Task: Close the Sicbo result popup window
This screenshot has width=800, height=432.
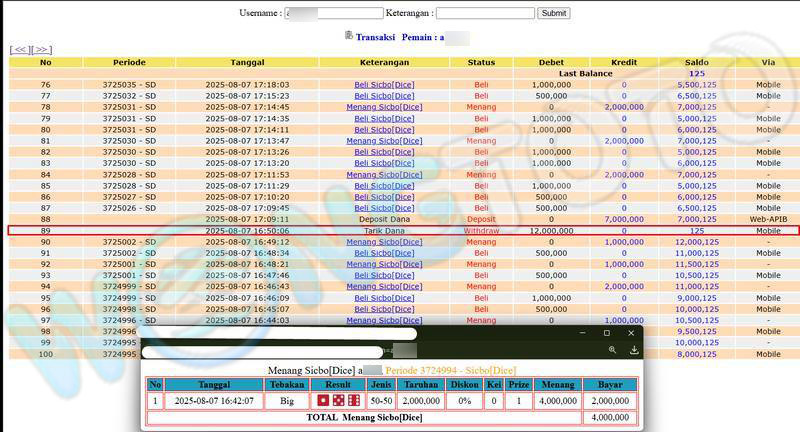Action: tap(631, 332)
